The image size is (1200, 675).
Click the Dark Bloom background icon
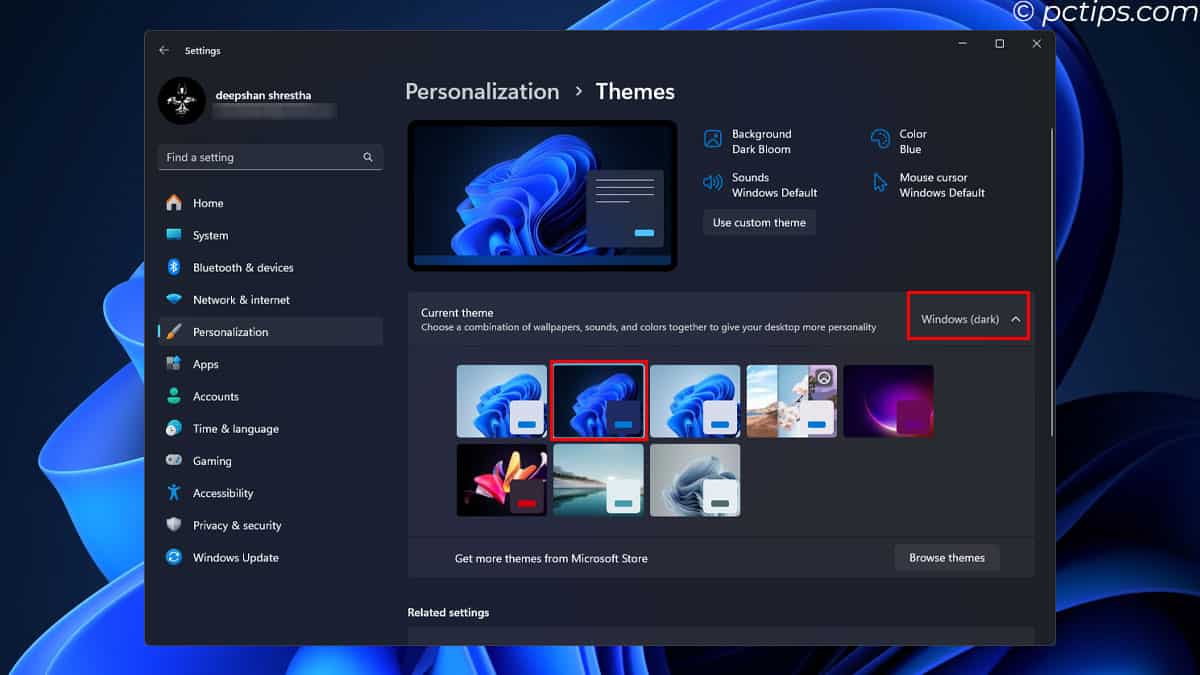click(x=712, y=141)
